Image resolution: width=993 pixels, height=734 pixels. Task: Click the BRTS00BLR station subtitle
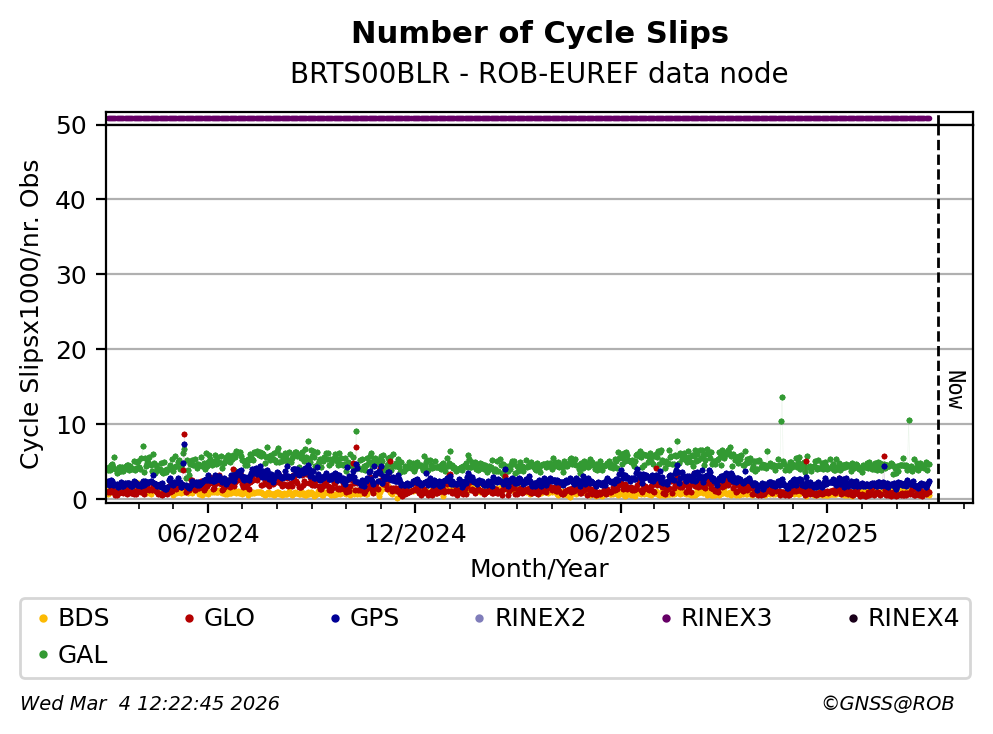(539, 74)
